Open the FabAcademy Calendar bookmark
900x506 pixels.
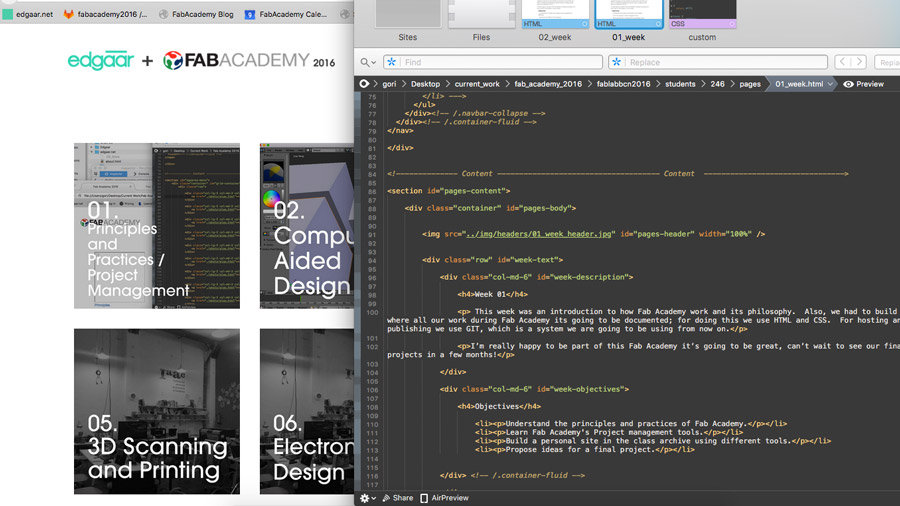pos(286,14)
